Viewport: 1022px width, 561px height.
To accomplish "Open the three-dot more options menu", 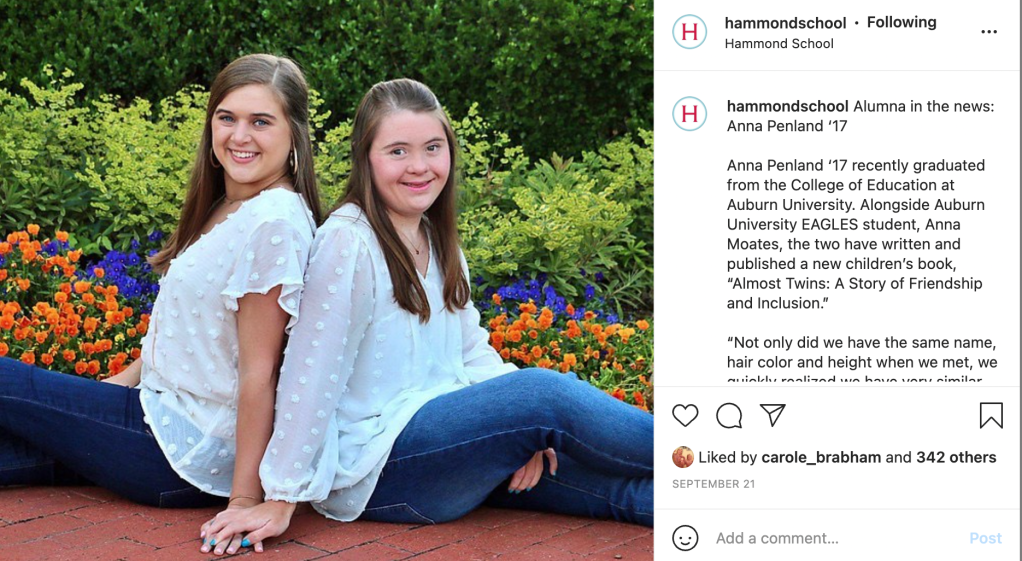I will point(989,32).
